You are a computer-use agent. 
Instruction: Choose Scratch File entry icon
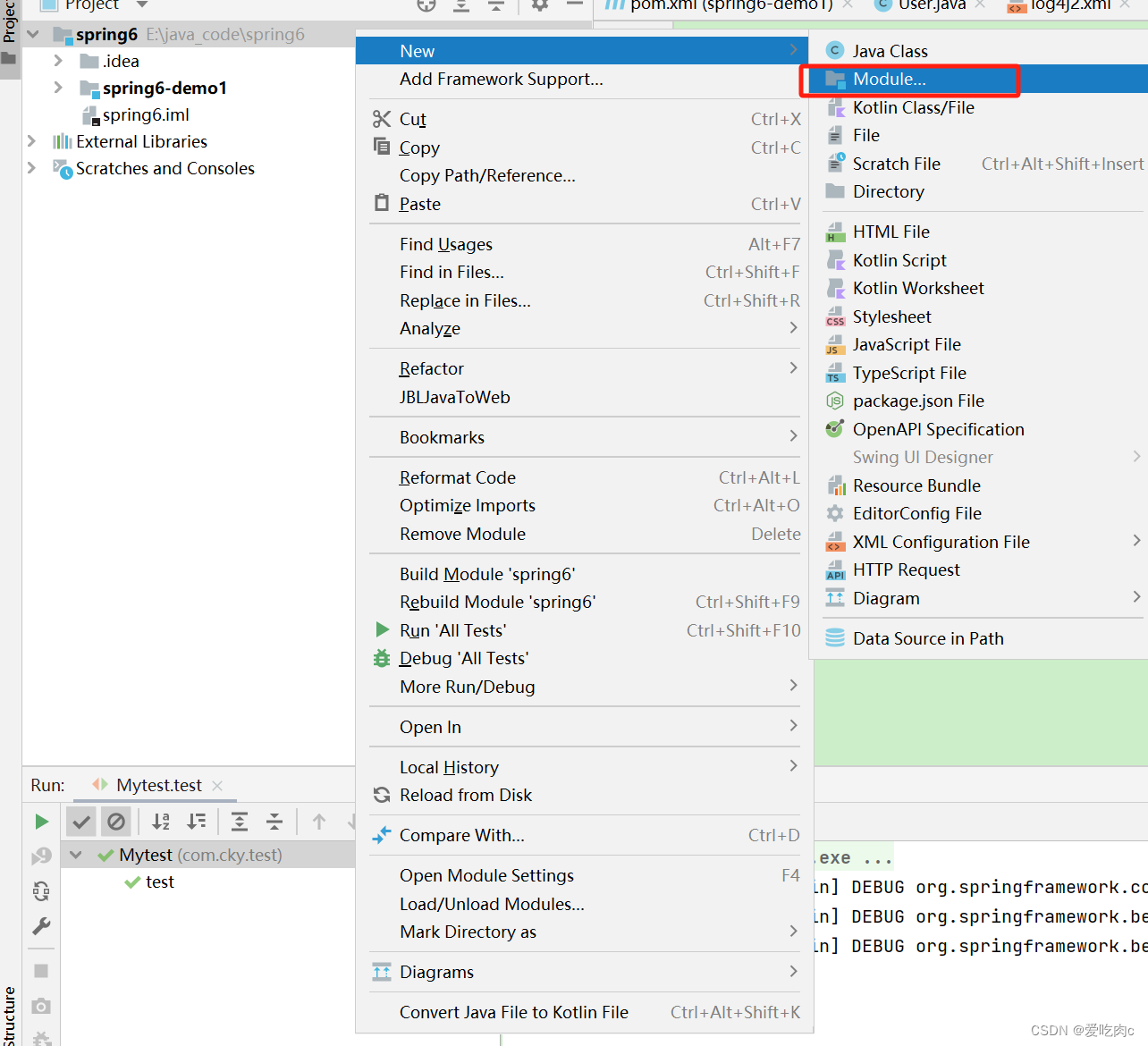click(x=835, y=164)
